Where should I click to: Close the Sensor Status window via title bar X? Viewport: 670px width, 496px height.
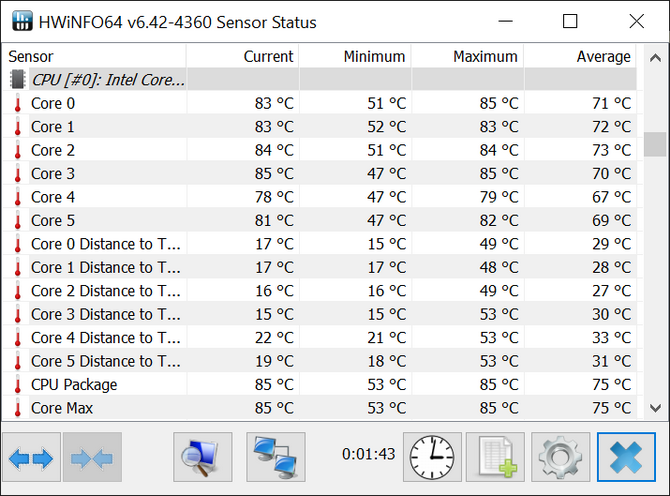coord(637,21)
